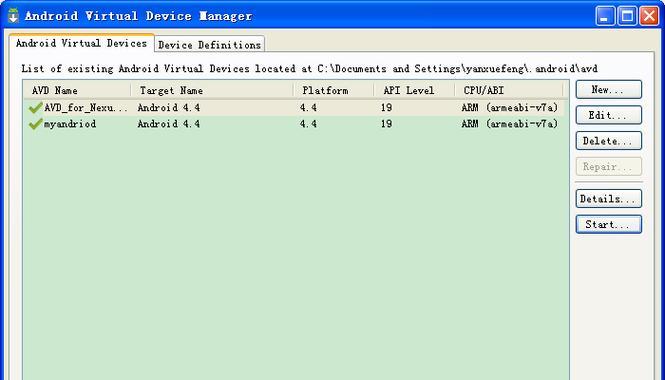Sort by API Level column header
The width and height of the screenshot is (665, 380).
[x=414, y=90]
